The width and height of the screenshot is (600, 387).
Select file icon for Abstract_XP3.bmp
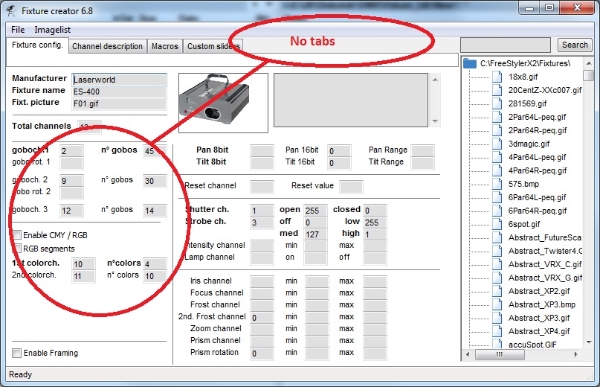coord(497,304)
